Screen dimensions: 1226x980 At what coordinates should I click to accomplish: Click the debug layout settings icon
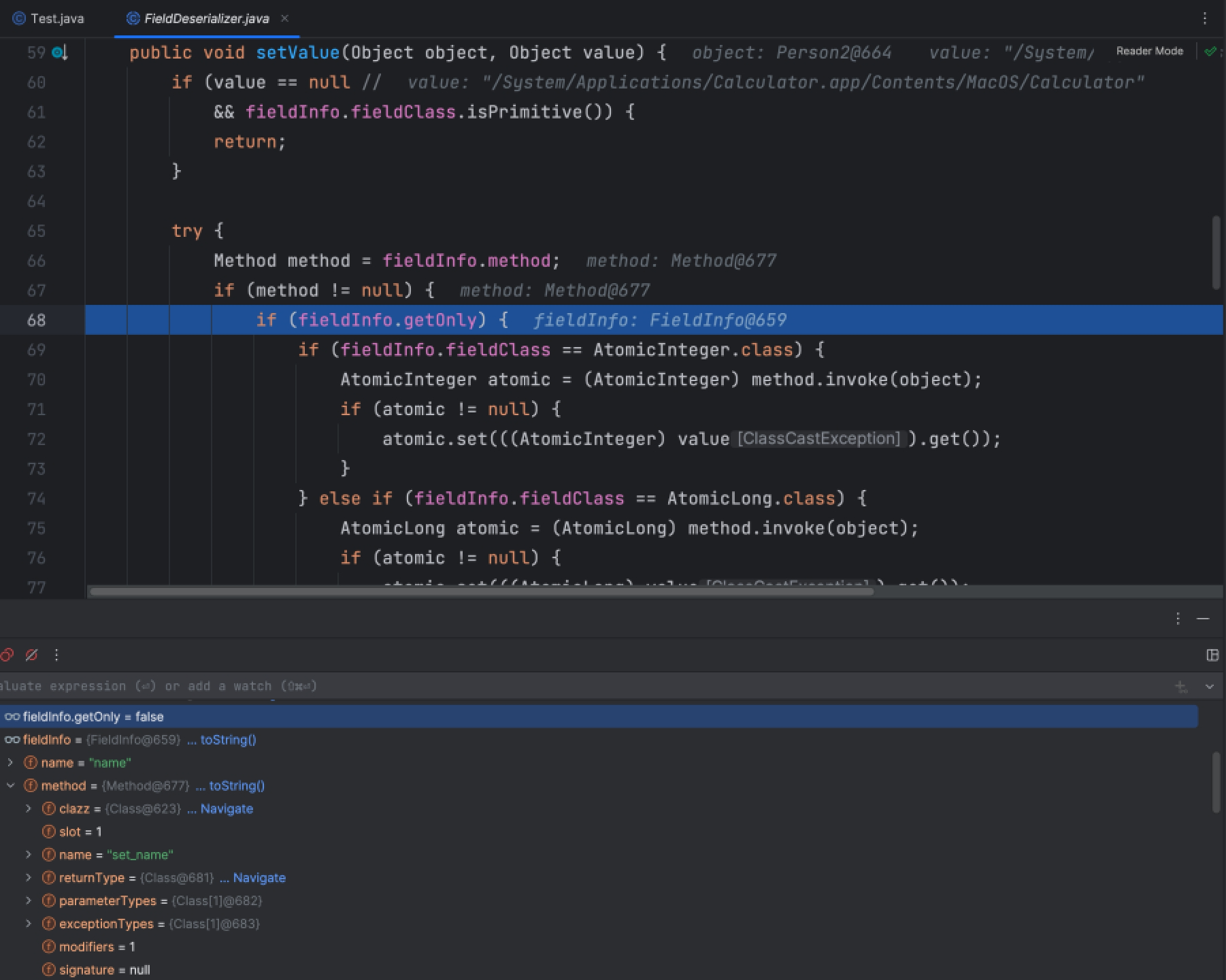tap(1212, 655)
